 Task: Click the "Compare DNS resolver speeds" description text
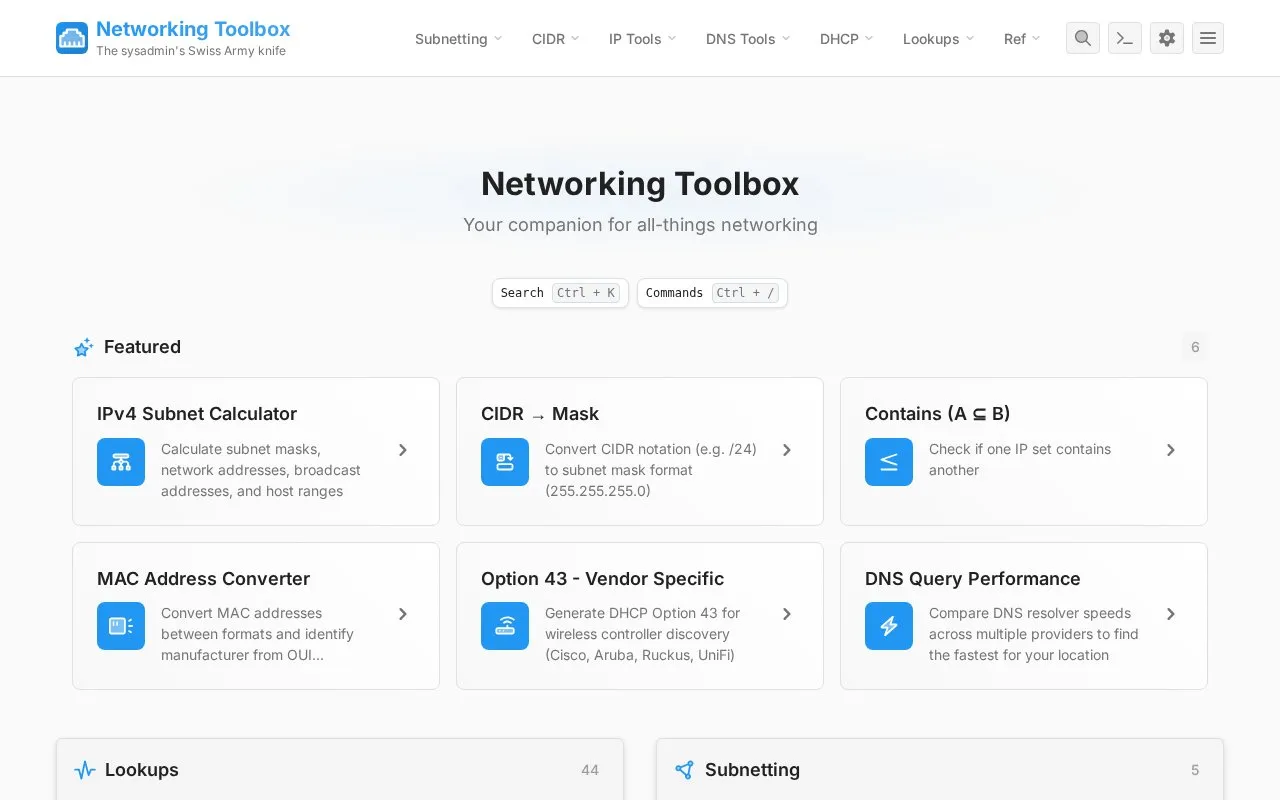point(1034,634)
